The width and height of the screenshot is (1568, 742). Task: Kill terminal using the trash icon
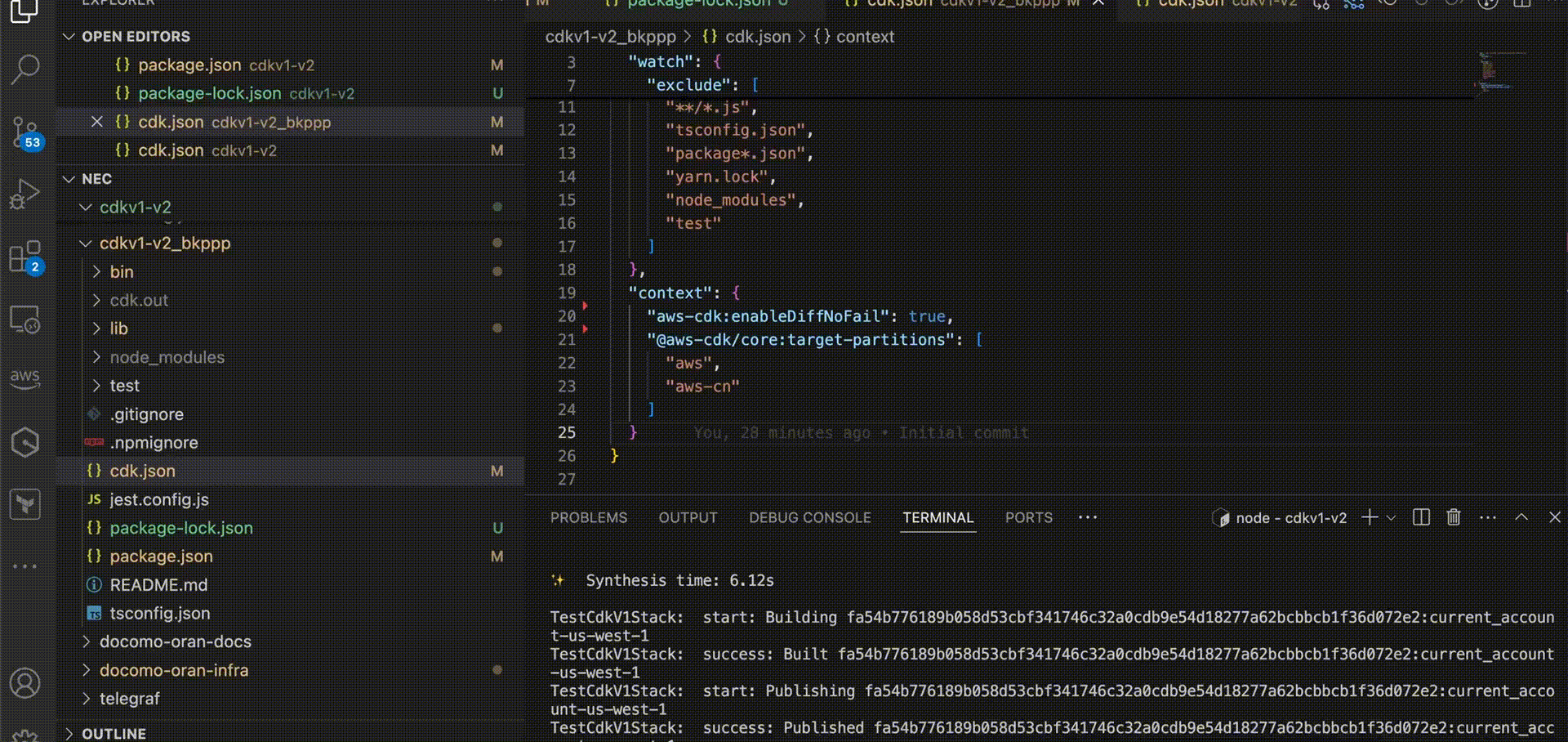coord(1454,517)
